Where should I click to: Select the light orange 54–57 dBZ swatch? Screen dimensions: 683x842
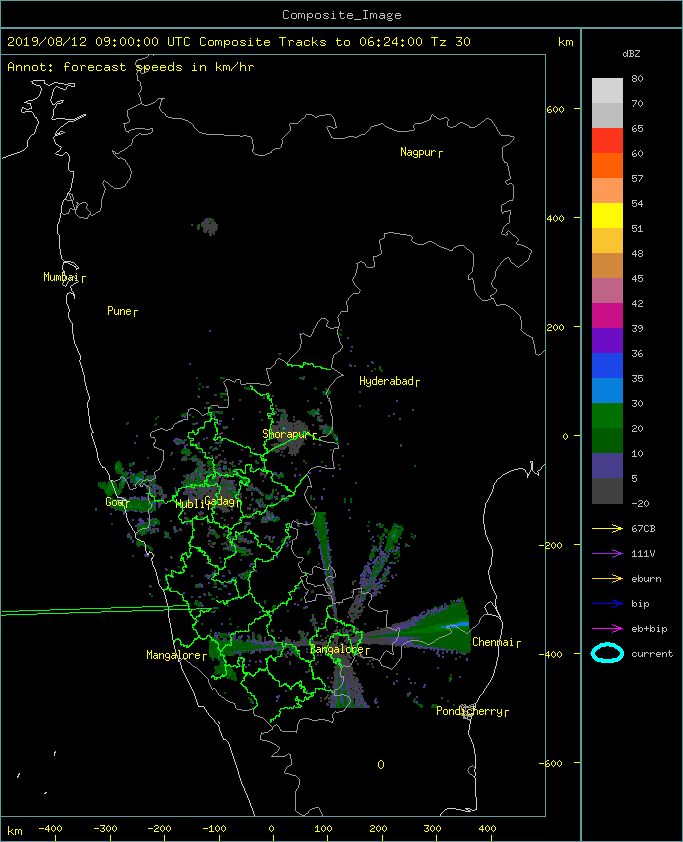point(607,191)
